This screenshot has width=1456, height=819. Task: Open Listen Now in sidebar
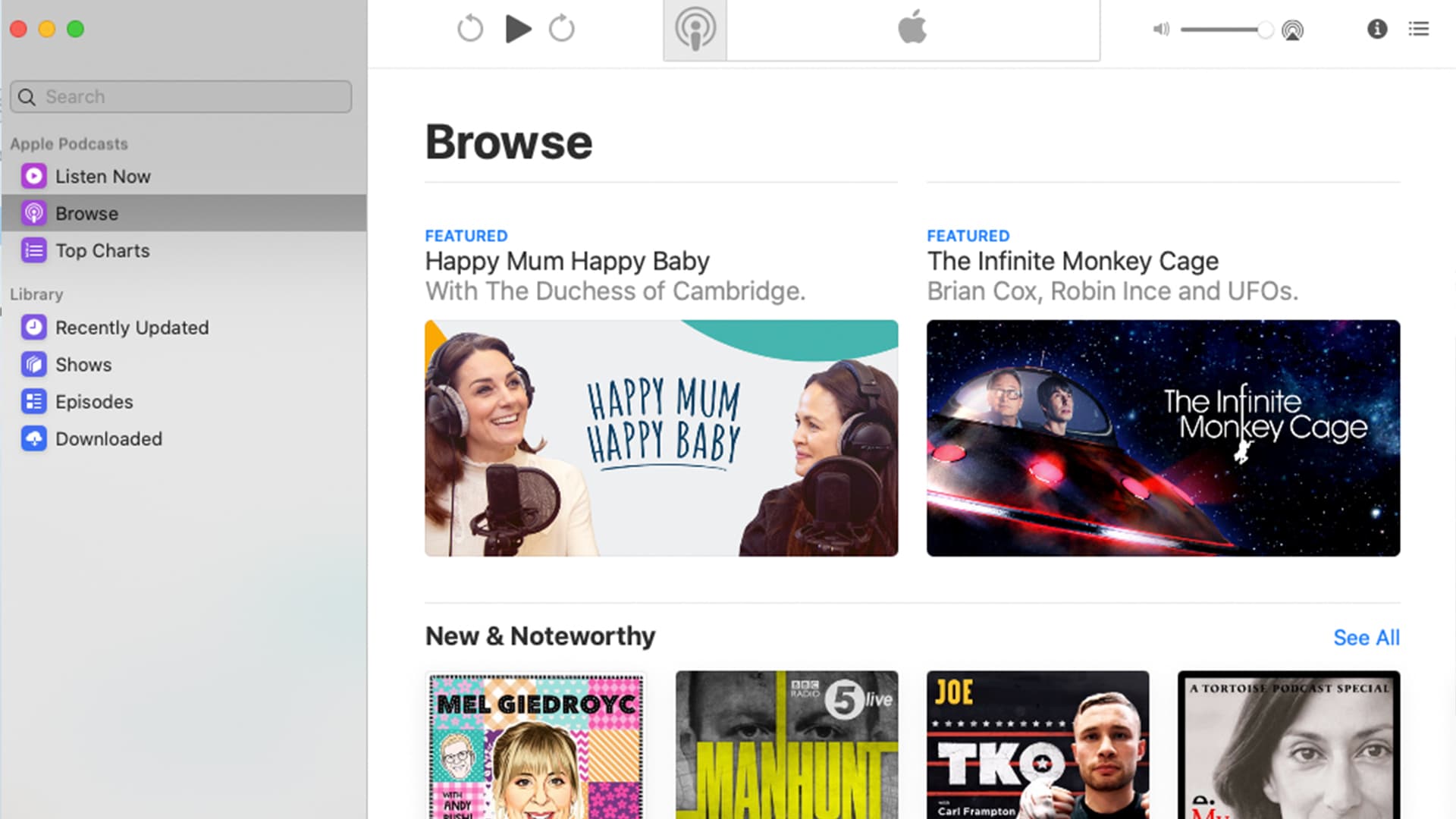(103, 177)
